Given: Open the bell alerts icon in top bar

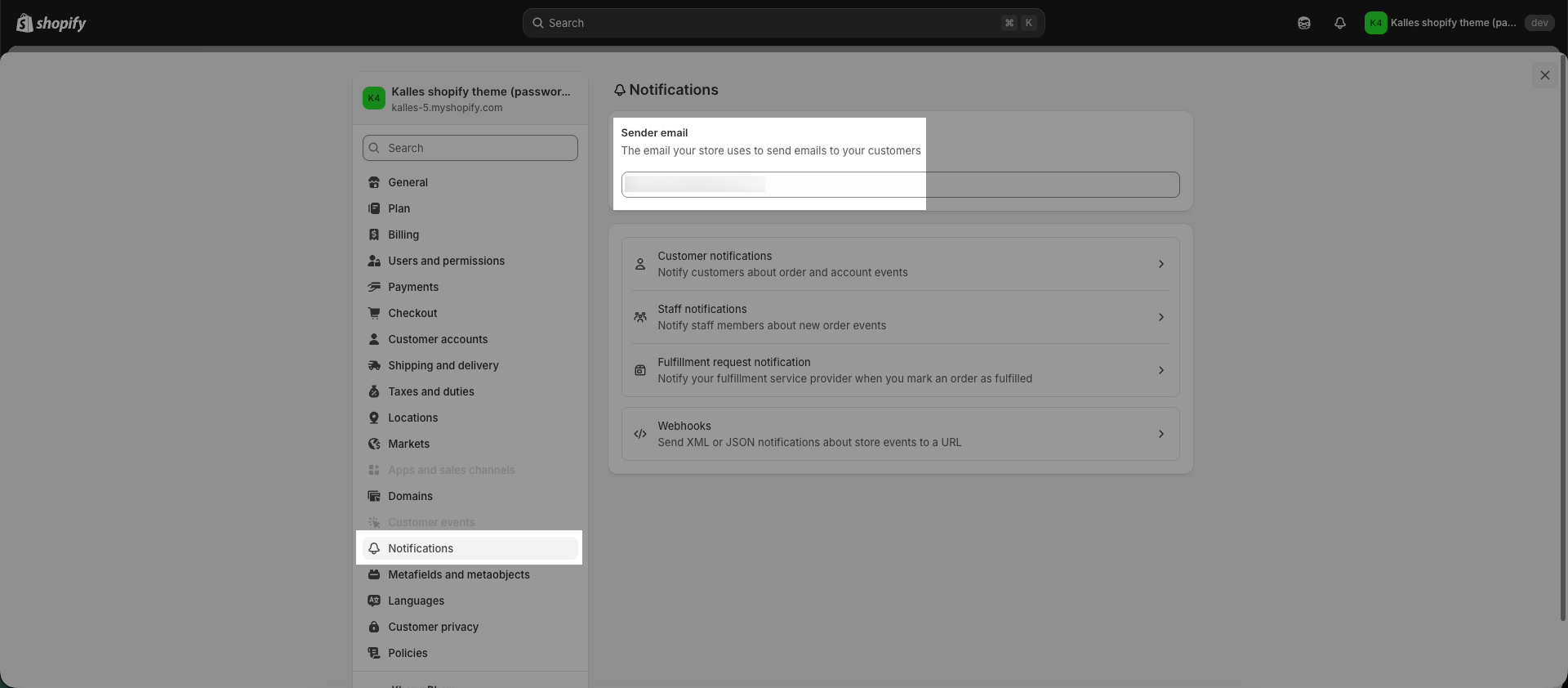Looking at the screenshot, I should 1339,23.
